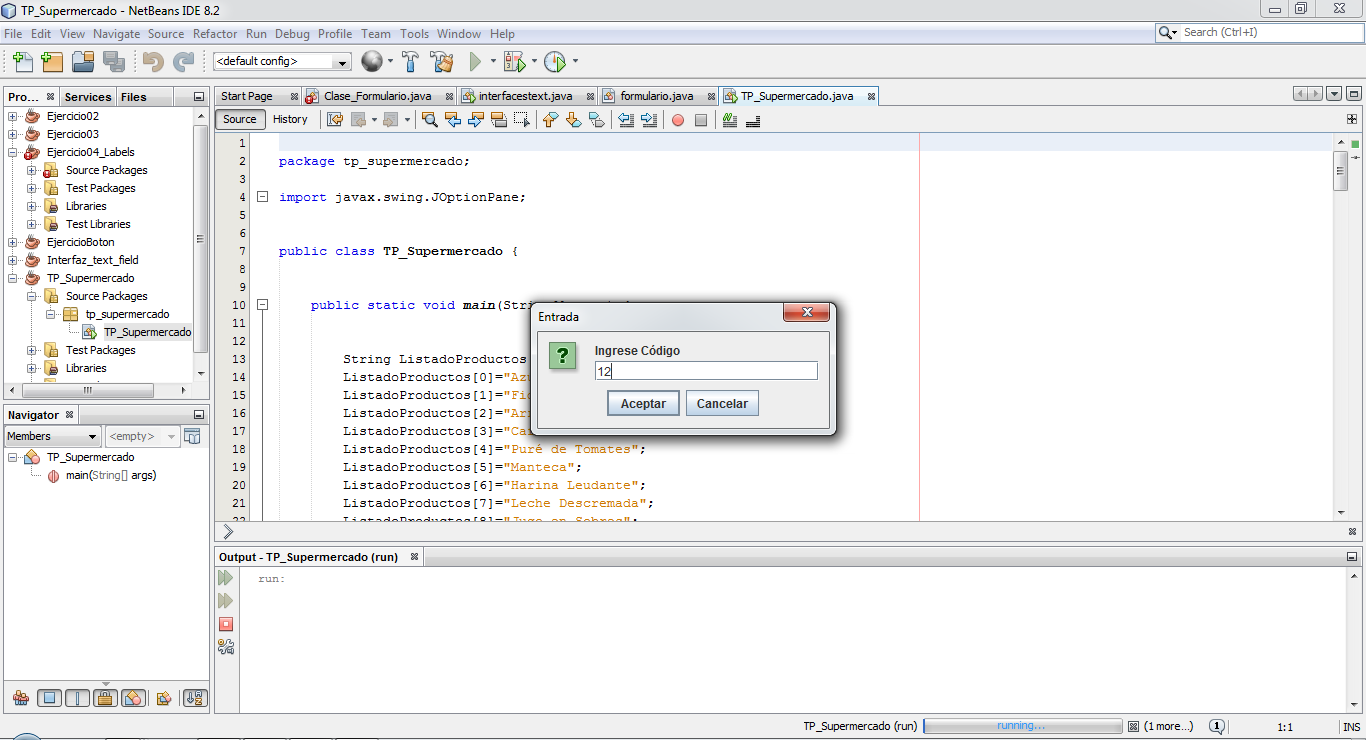The image size is (1366, 740).
Task: Select the New Project toolbar icon
Action: [x=52, y=61]
